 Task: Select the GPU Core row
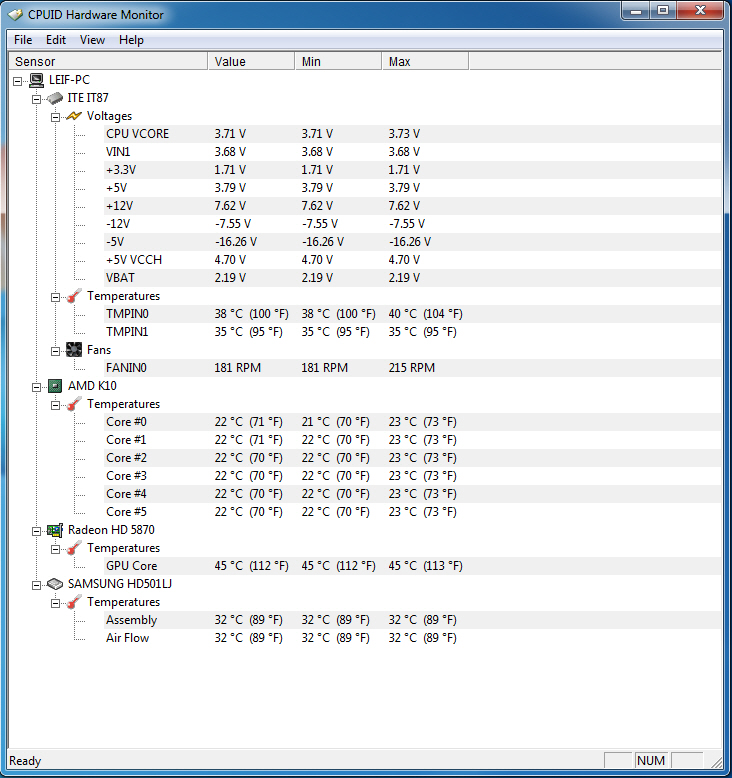(x=412, y=566)
